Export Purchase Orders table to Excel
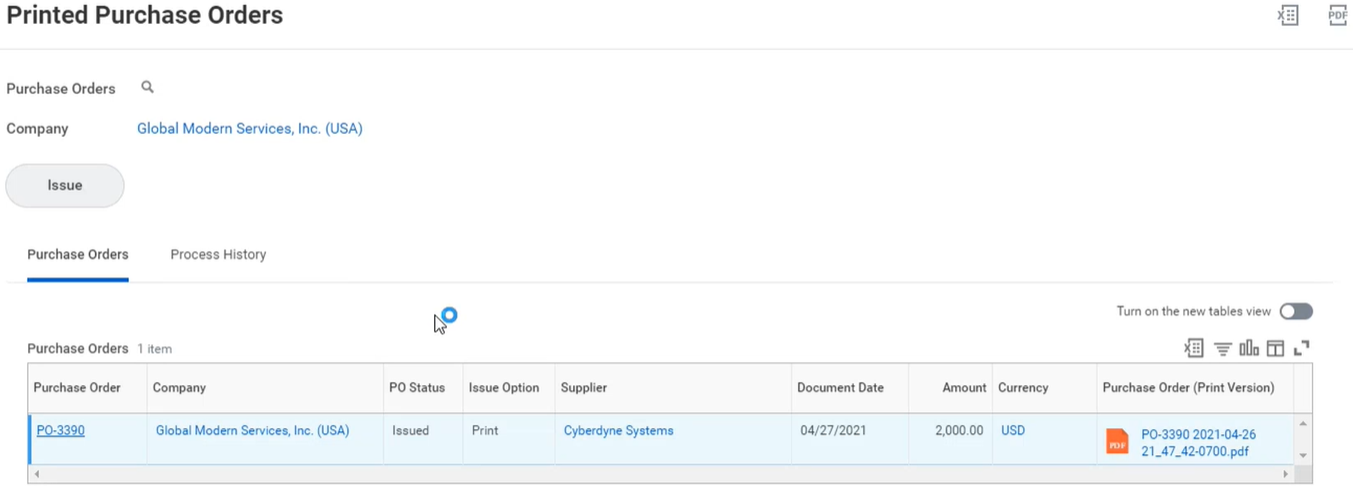This screenshot has height=490, width=1353. [x=1193, y=348]
